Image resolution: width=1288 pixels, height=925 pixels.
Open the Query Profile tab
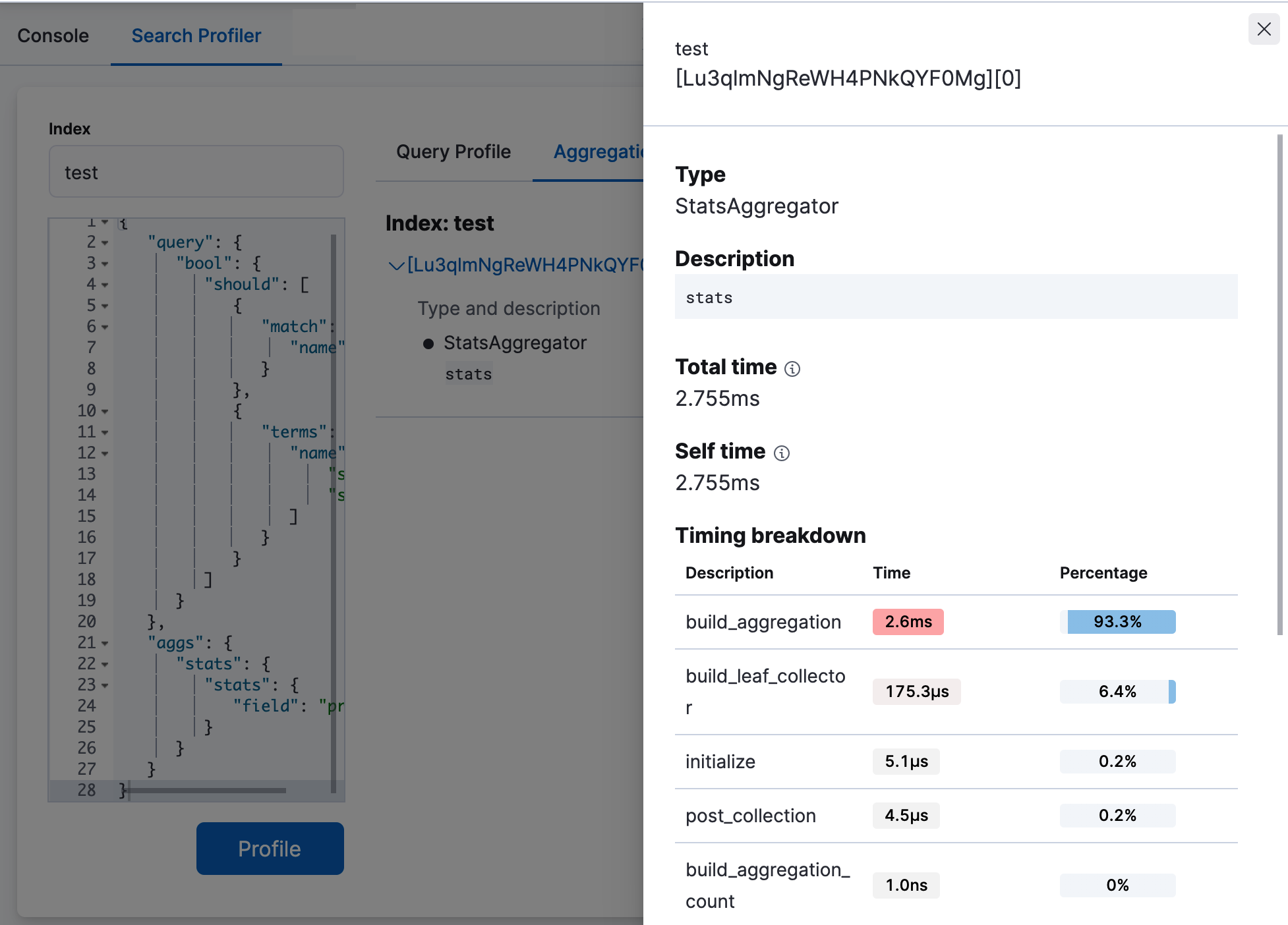pos(453,152)
